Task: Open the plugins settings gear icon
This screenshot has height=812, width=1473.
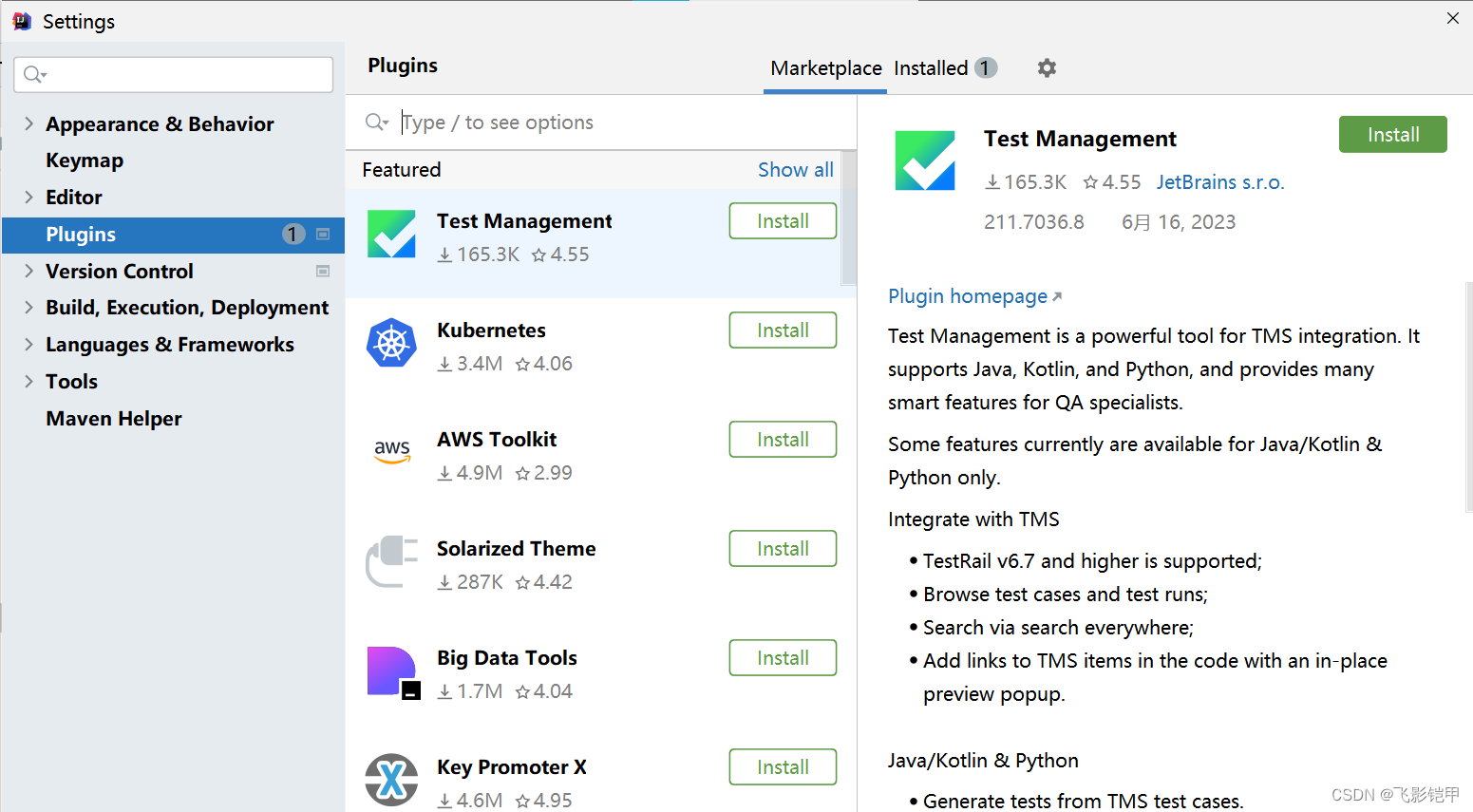Action: 1047,67
